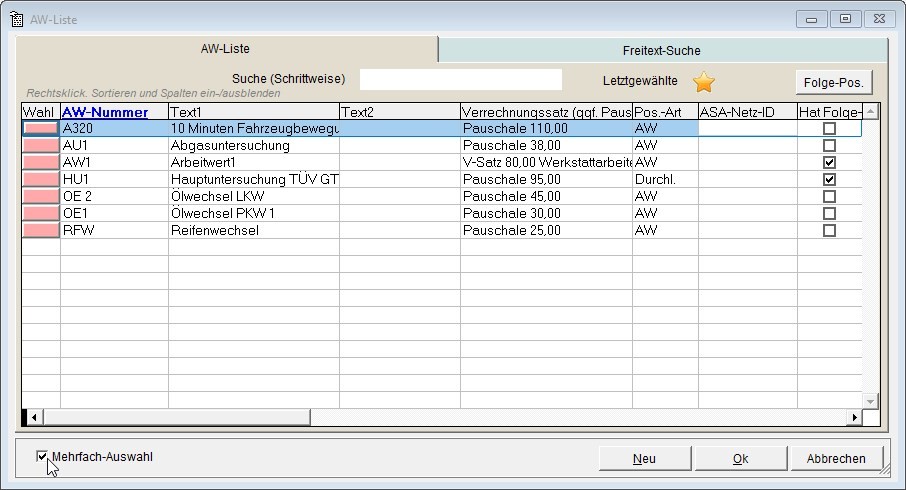
Task: Click the horizontal scrollbar thumb
Action: click(176, 417)
